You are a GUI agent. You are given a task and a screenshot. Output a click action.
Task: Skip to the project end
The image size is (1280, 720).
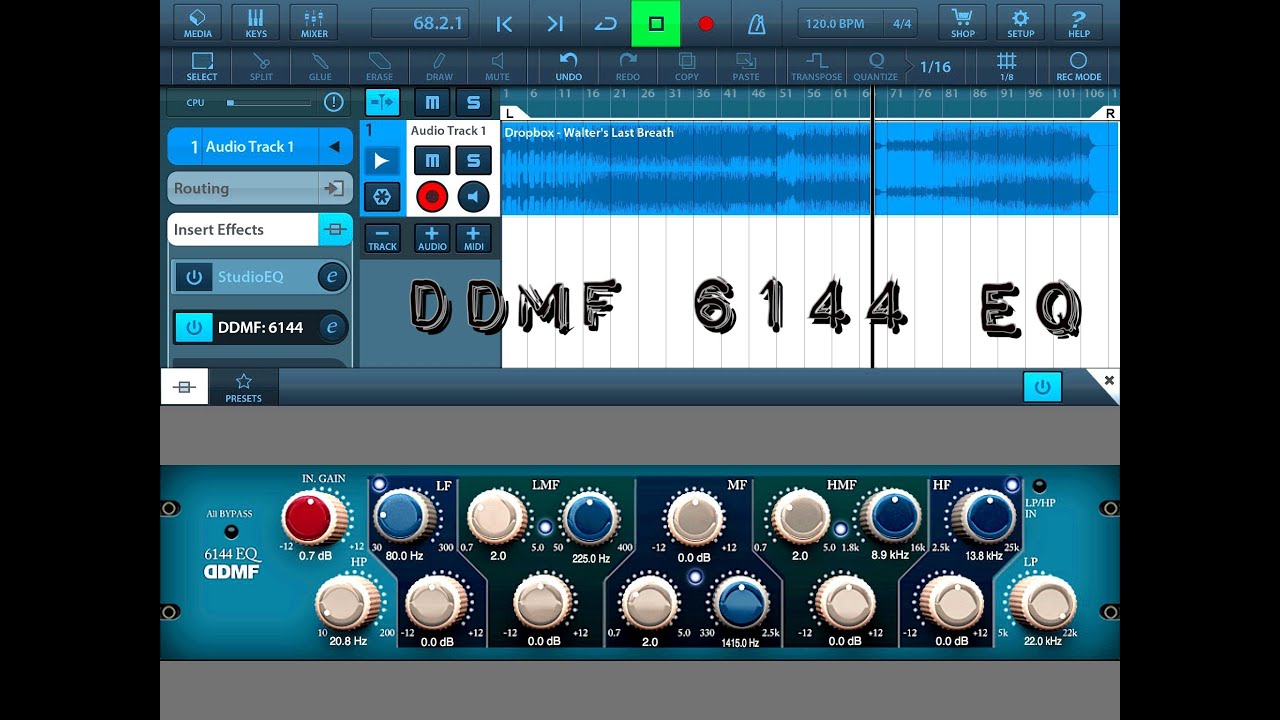(x=555, y=23)
